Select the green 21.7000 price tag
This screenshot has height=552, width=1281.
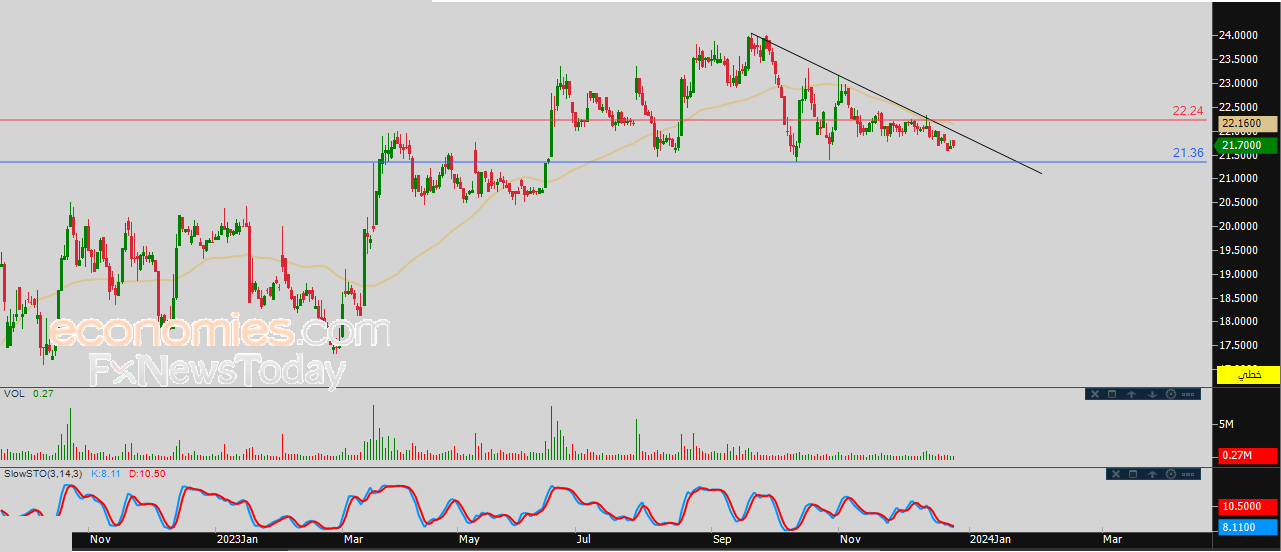1248,145
